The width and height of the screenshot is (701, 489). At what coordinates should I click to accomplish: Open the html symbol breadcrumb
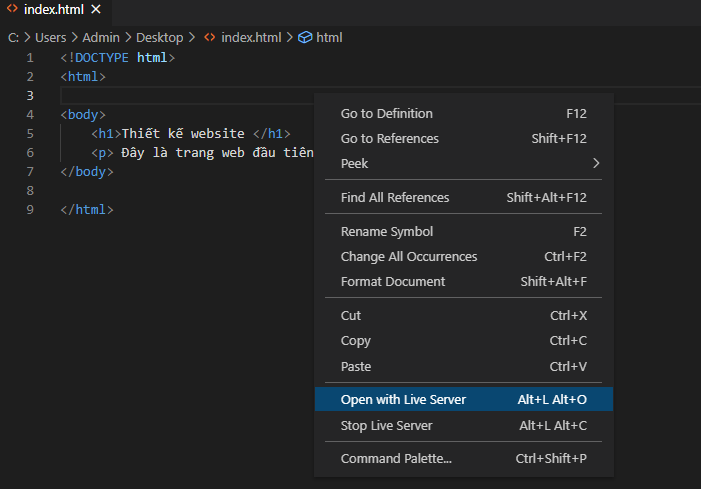(329, 38)
